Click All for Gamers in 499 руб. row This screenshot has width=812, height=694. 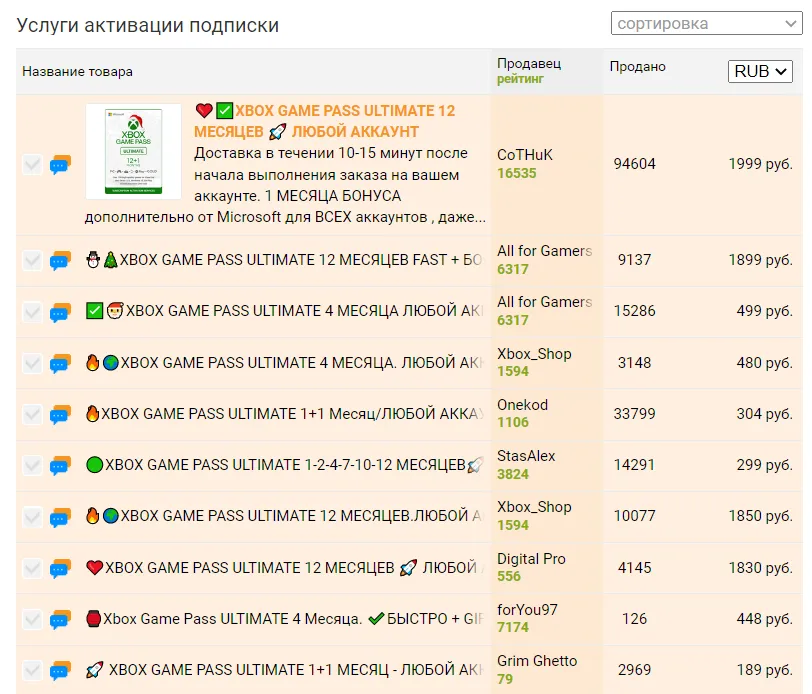pos(544,302)
